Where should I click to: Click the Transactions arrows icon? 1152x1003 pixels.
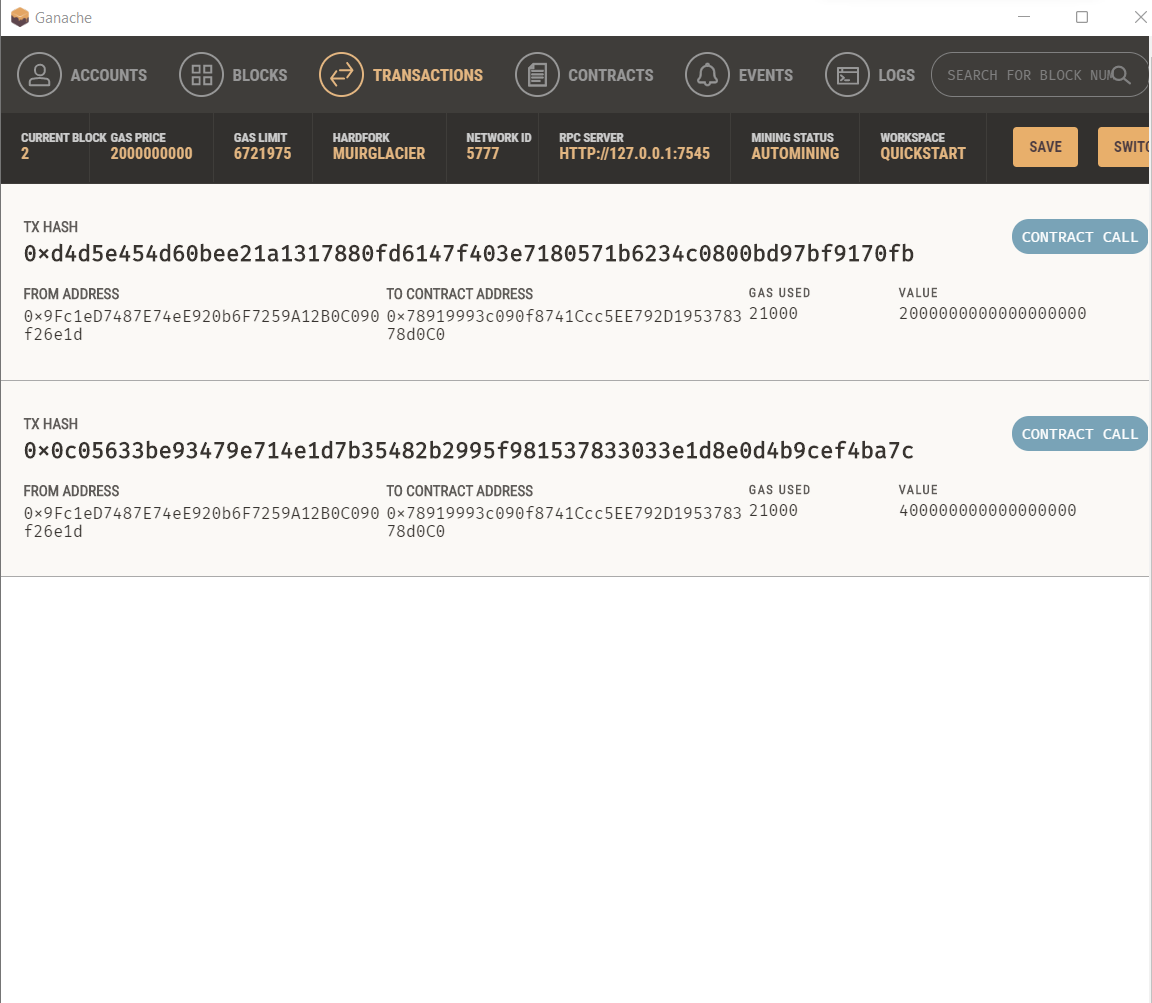click(340, 74)
